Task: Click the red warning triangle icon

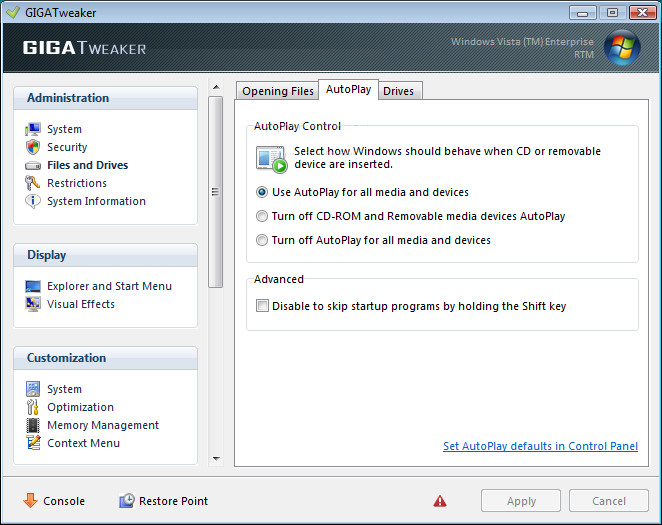Action: (x=440, y=501)
